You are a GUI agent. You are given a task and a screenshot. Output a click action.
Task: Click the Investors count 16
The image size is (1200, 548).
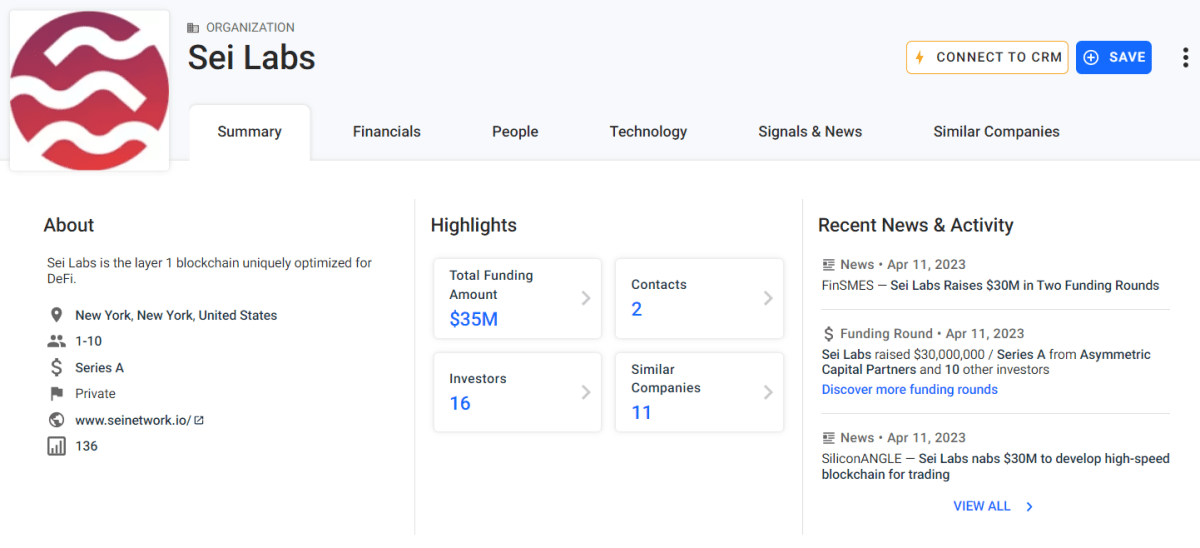pos(460,404)
